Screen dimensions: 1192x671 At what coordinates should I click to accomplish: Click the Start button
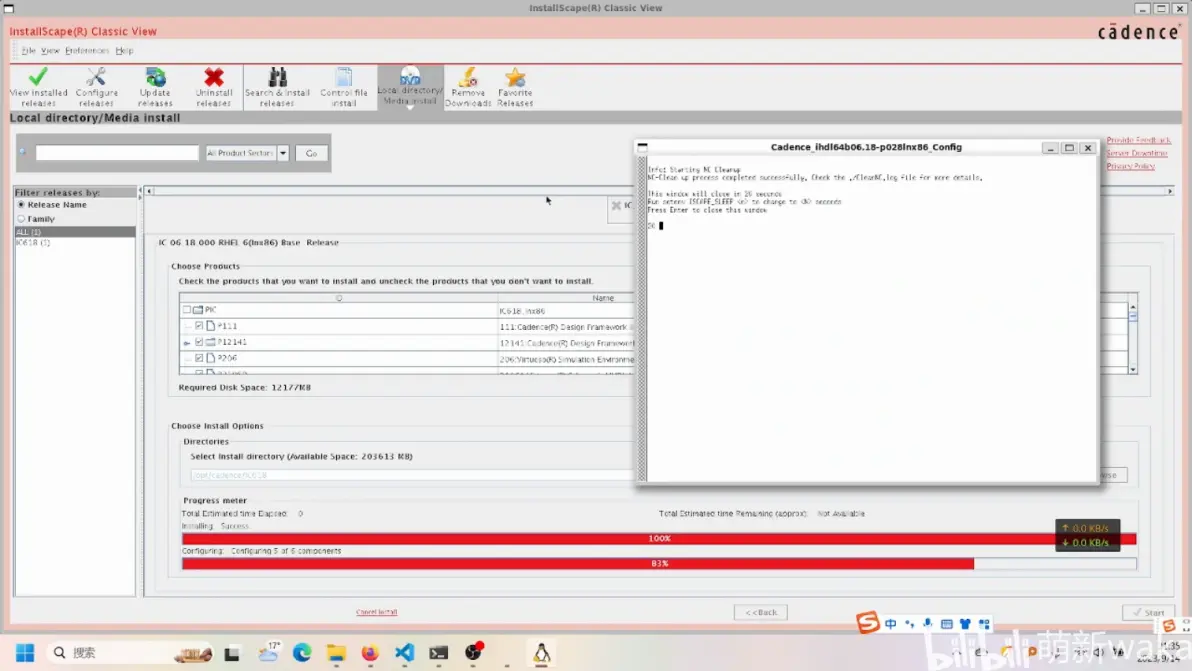pos(1149,612)
